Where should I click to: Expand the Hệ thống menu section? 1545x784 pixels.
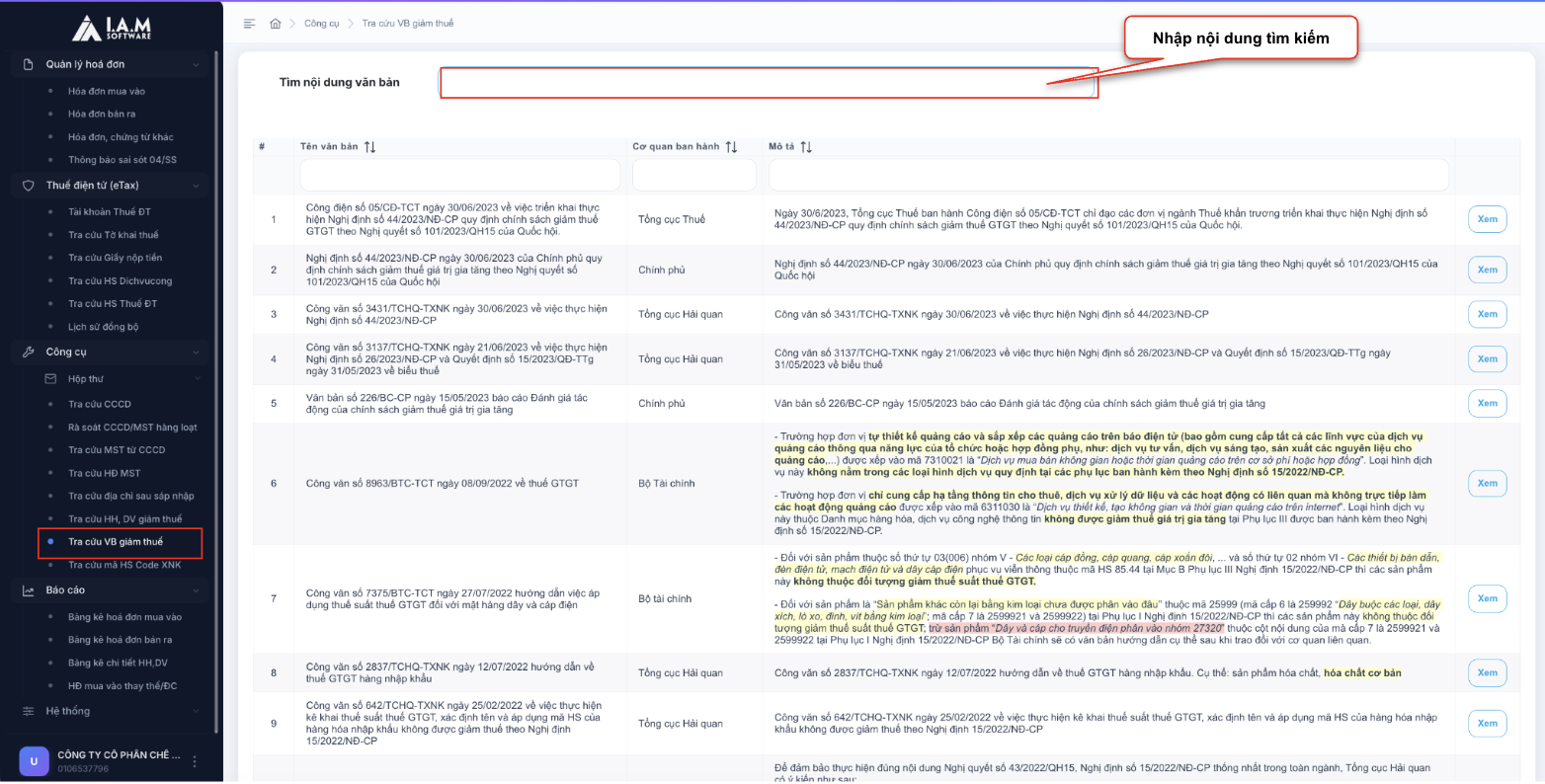click(196, 711)
